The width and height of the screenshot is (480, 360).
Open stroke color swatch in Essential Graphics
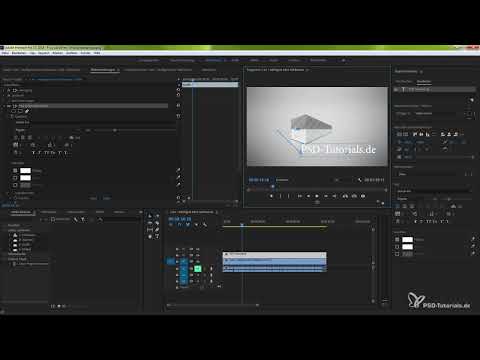click(x=407, y=247)
